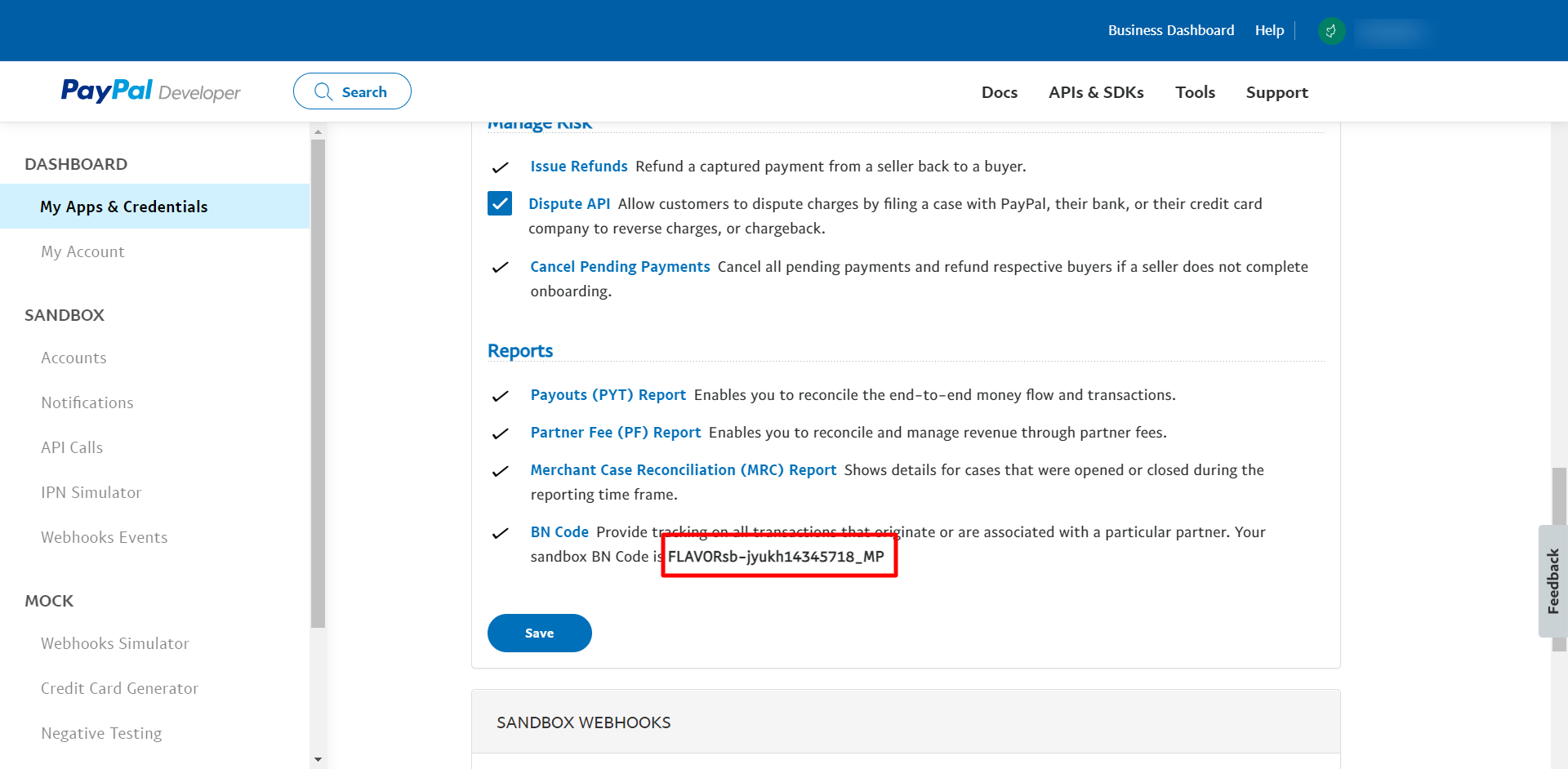The height and width of the screenshot is (769, 1568).
Task: Disable the Dispute API checkbox
Action: [499, 203]
